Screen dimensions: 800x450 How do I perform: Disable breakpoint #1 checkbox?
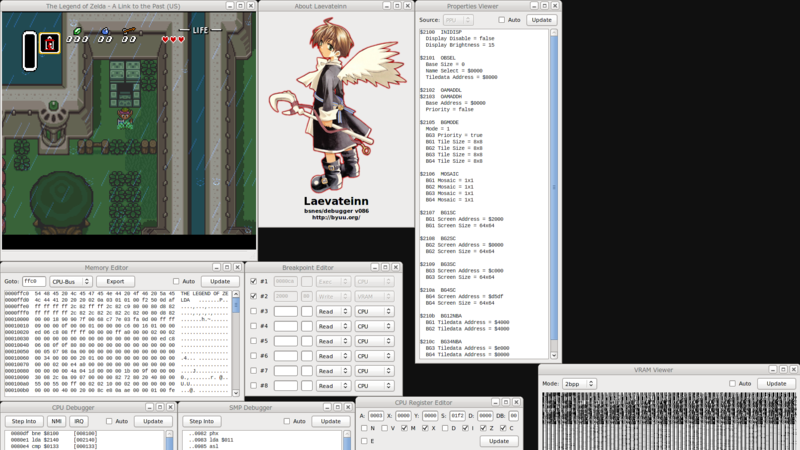[x=253, y=282]
